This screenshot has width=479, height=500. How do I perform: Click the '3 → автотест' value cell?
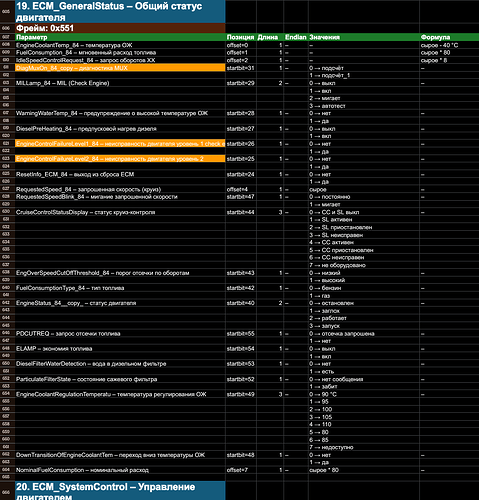(364, 106)
